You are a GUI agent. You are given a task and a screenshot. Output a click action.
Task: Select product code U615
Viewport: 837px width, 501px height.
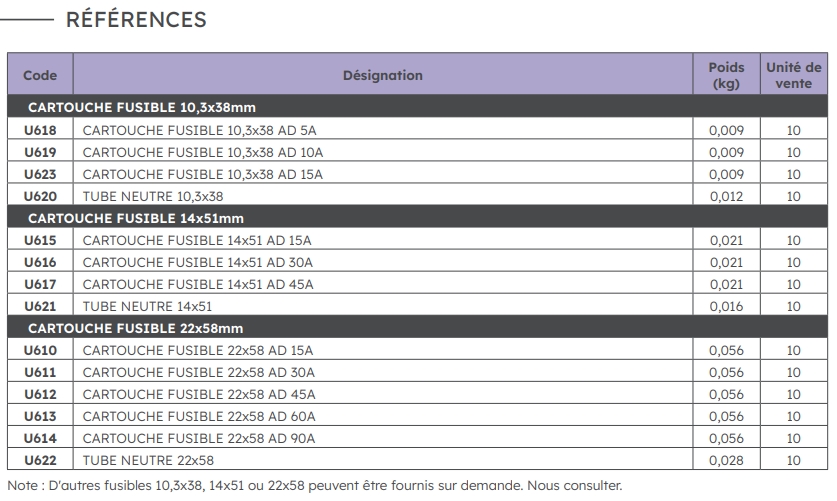coord(40,240)
